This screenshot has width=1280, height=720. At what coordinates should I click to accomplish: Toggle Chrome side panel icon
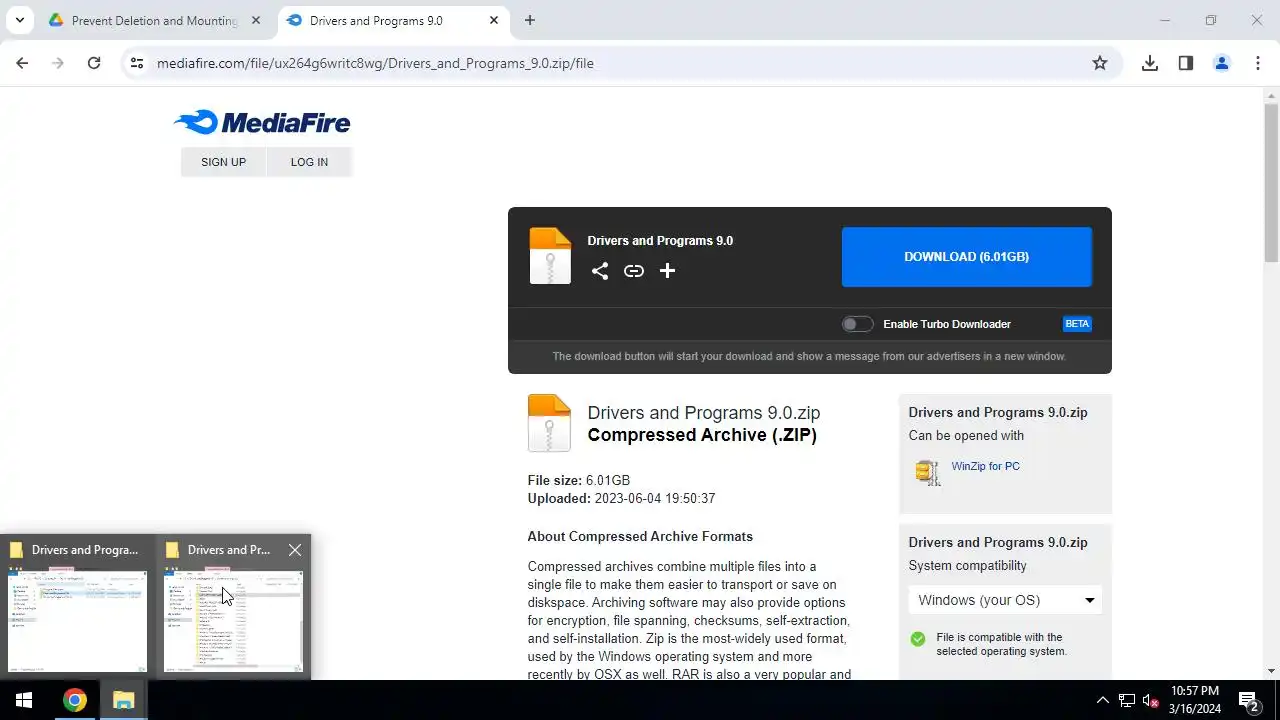tap(1186, 63)
